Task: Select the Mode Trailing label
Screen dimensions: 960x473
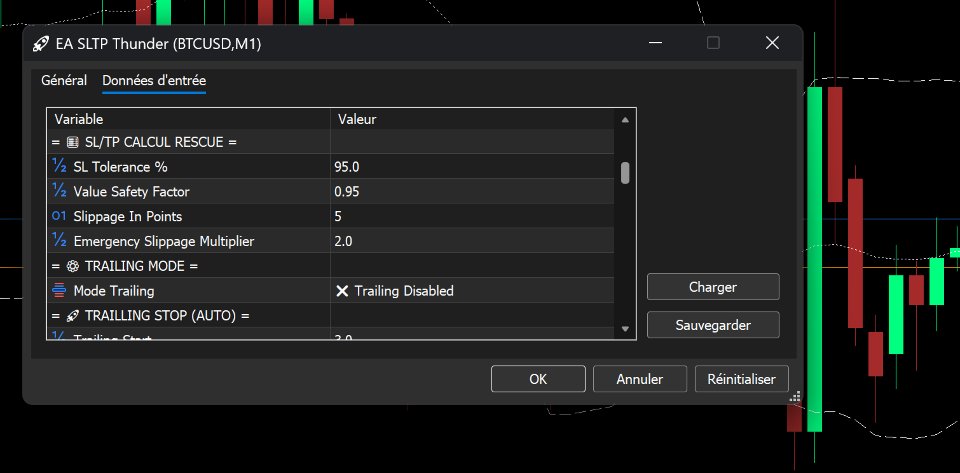Action: pyautogui.click(x=114, y=291)
